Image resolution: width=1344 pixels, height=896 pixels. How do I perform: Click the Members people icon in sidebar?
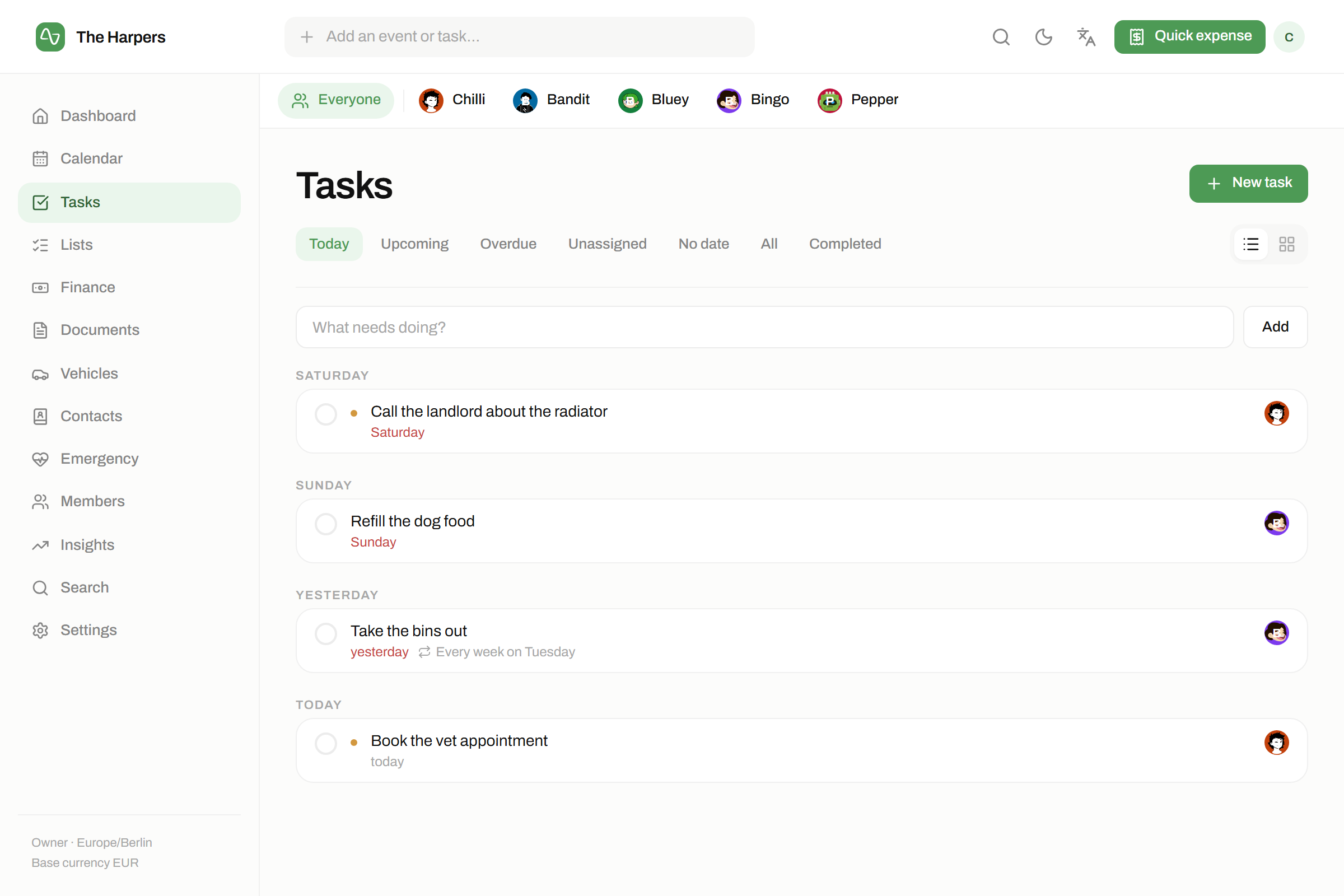click(40, 502)
